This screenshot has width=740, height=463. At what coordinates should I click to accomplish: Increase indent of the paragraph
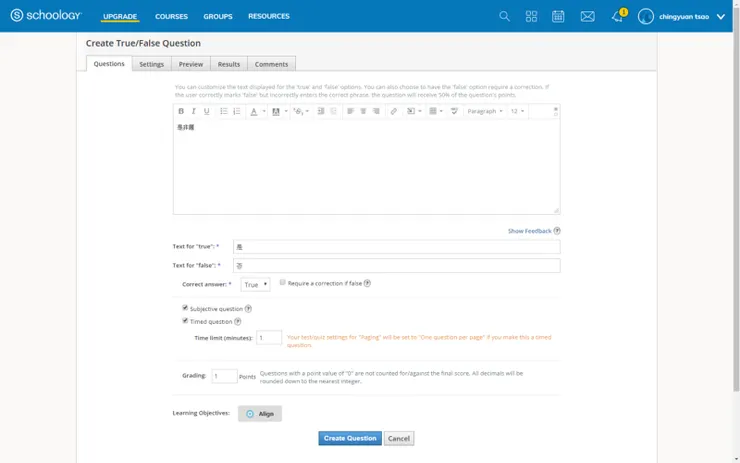(321, 111)
